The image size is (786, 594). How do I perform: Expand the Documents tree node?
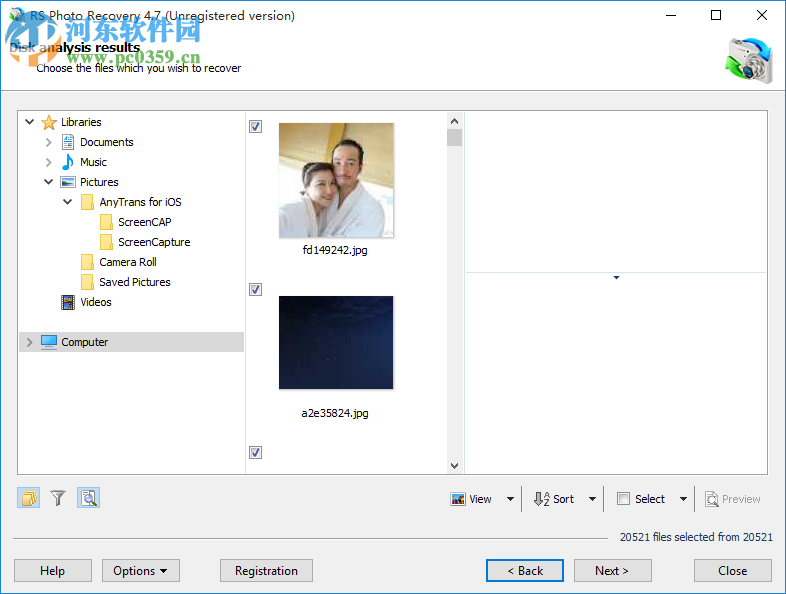[49, 142]
